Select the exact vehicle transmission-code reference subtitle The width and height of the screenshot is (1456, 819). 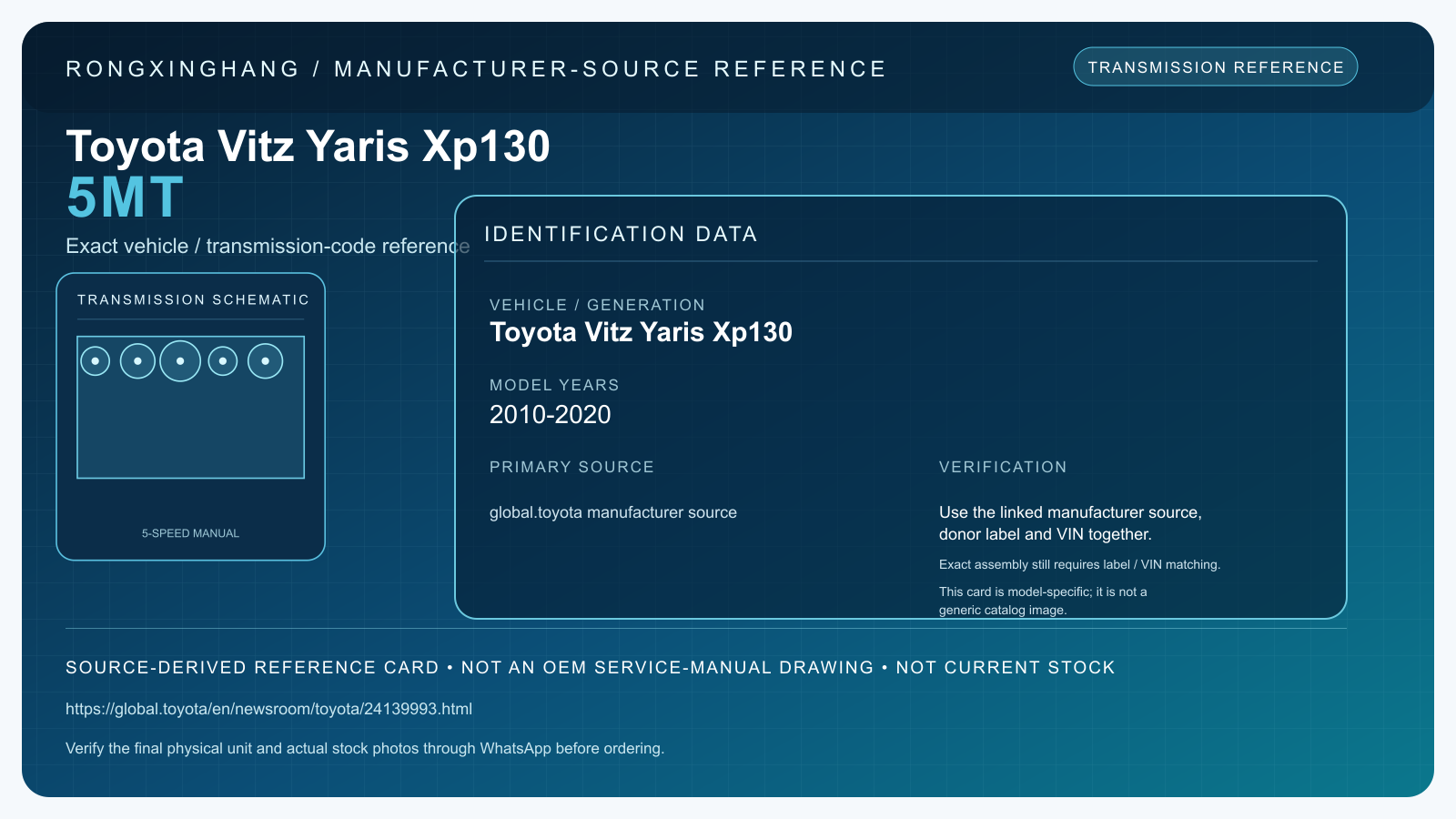(268, 246)
